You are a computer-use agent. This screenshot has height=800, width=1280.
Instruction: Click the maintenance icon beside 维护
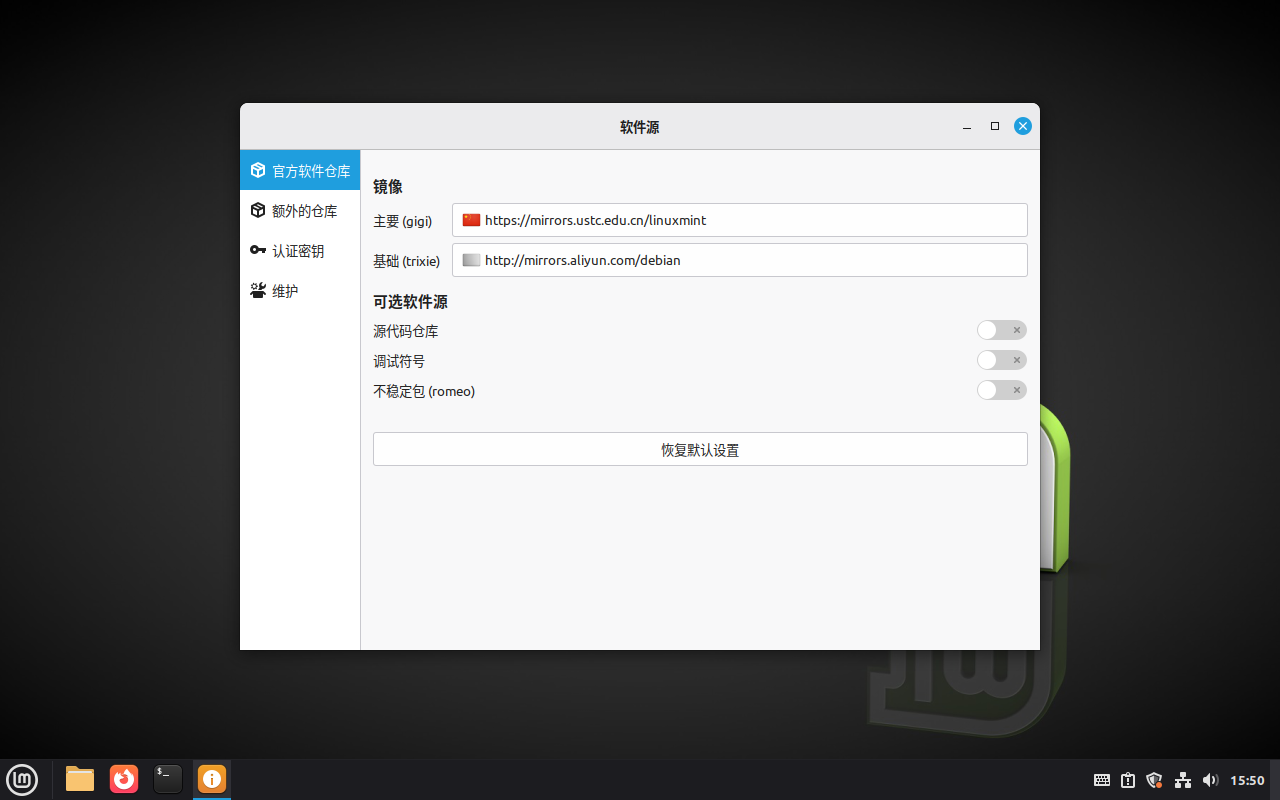[258, 291]
